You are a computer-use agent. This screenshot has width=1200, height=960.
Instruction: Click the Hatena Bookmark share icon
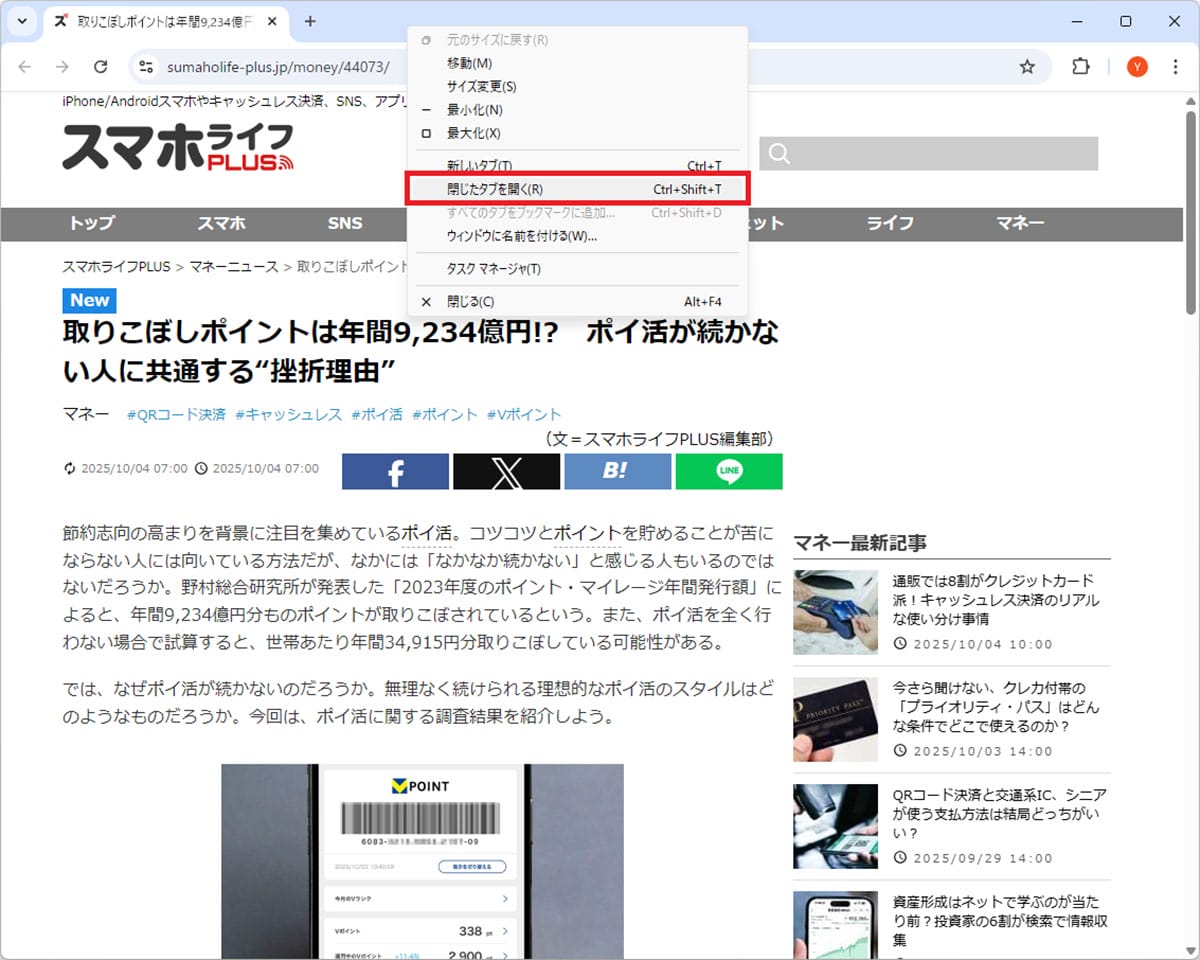click(x=617, y=472)
